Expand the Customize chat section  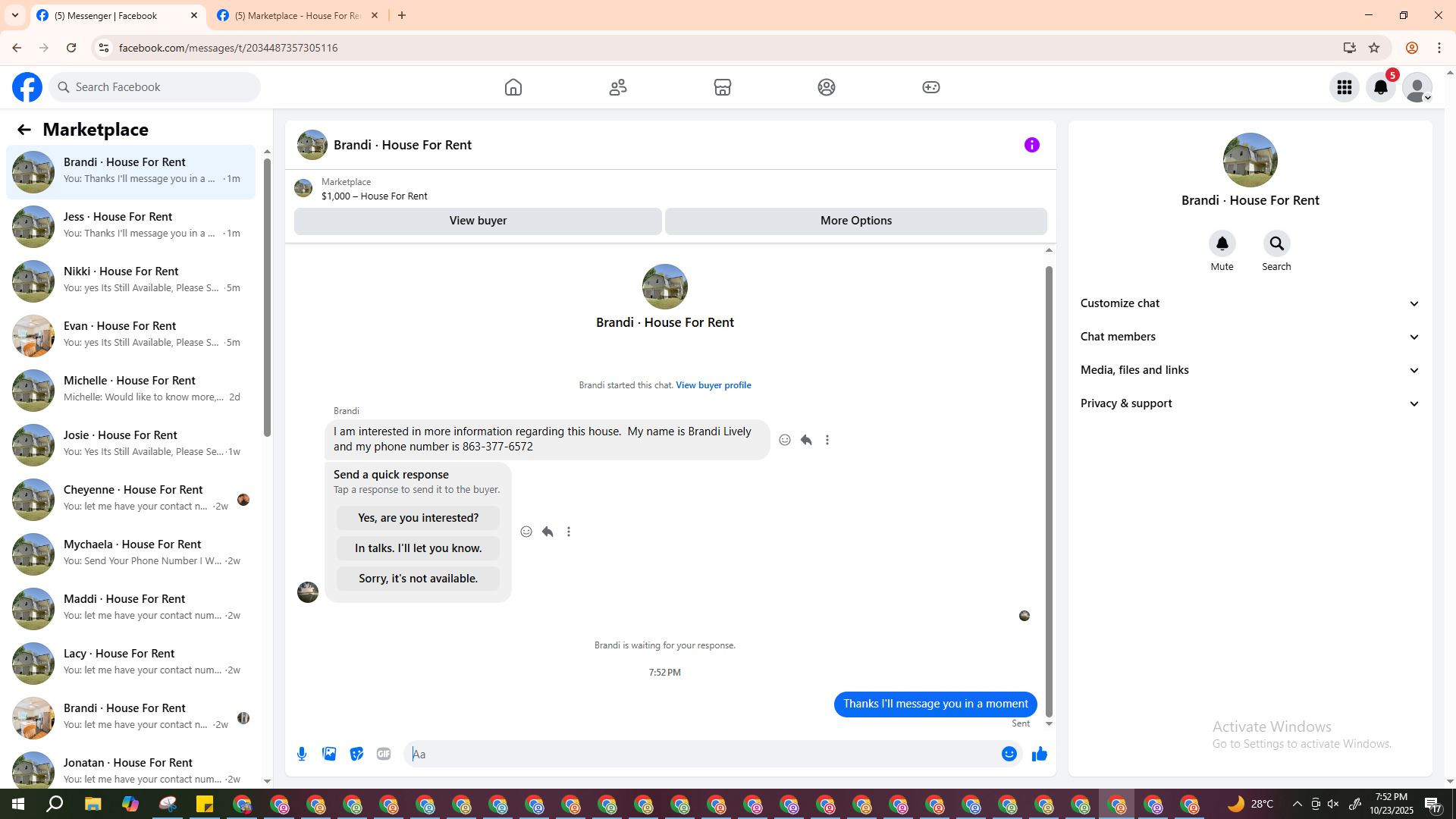pyautogui.click(x=1249, y=303)
